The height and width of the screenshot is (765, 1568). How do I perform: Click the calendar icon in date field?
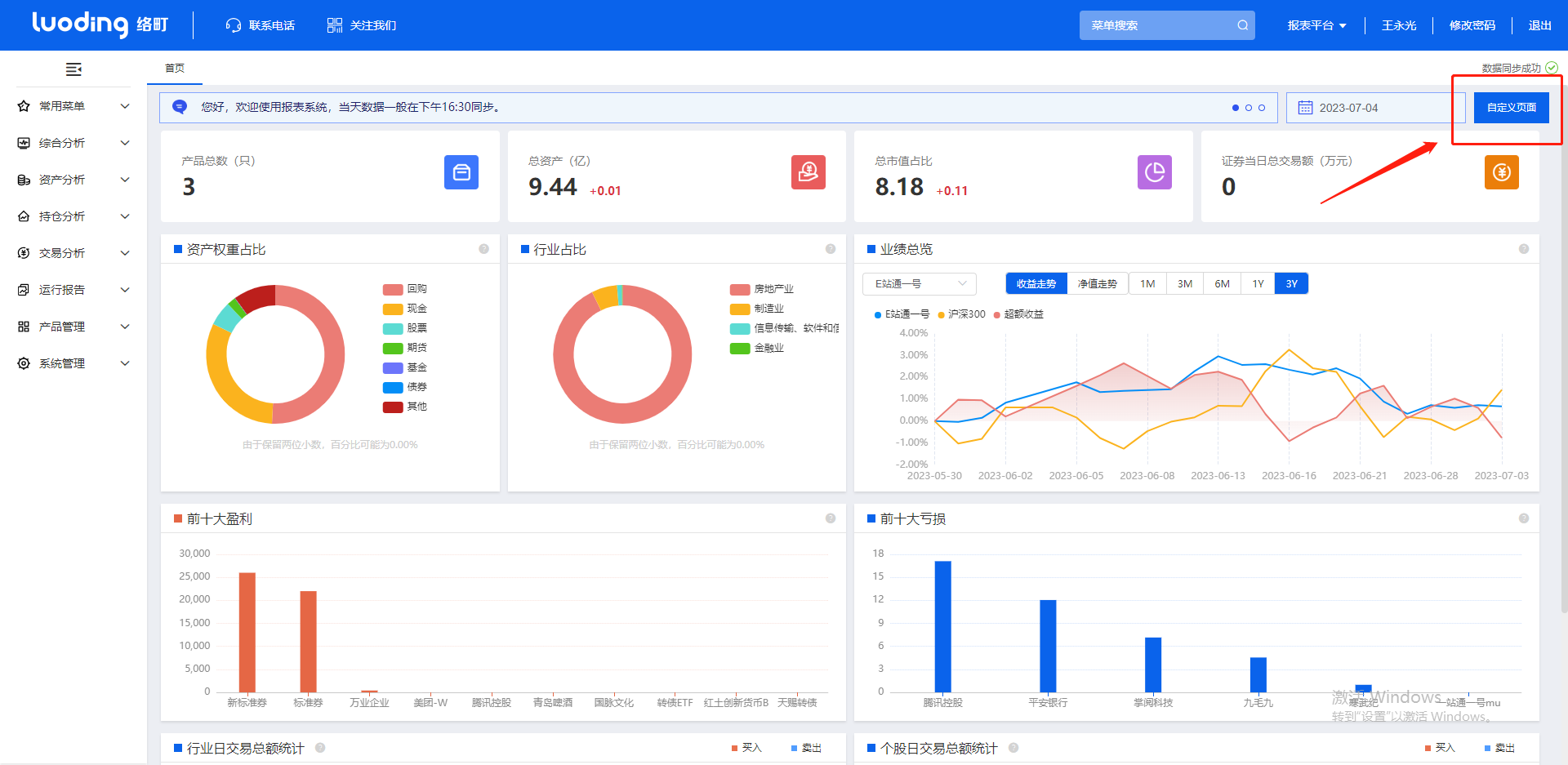tap(1305, 108)
